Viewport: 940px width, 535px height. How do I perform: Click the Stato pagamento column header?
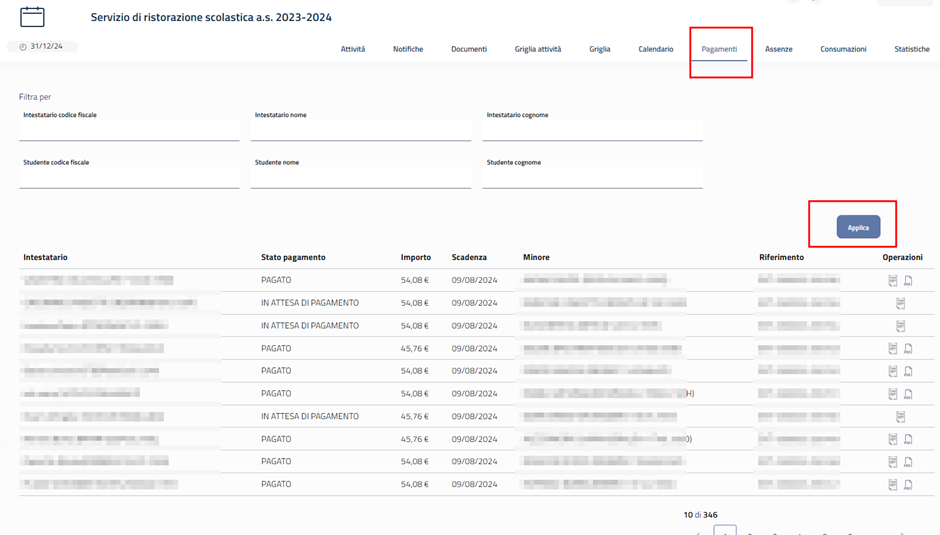(x=293, y=257)
